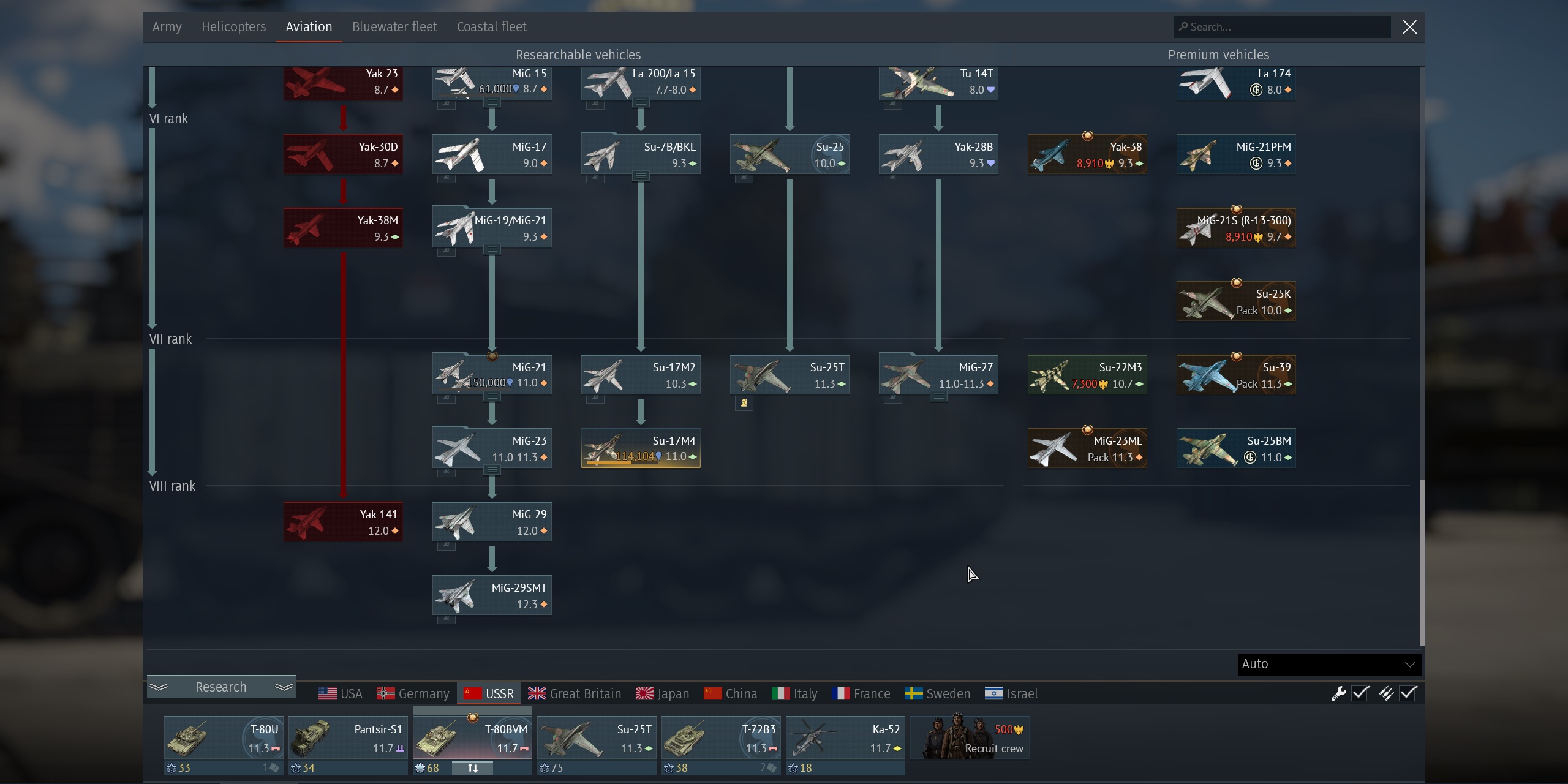Viewport: 1568px width, 784px height.
Task: Expand the MiG-19/MiG-21 vehicle group
Action: point(492,250)
